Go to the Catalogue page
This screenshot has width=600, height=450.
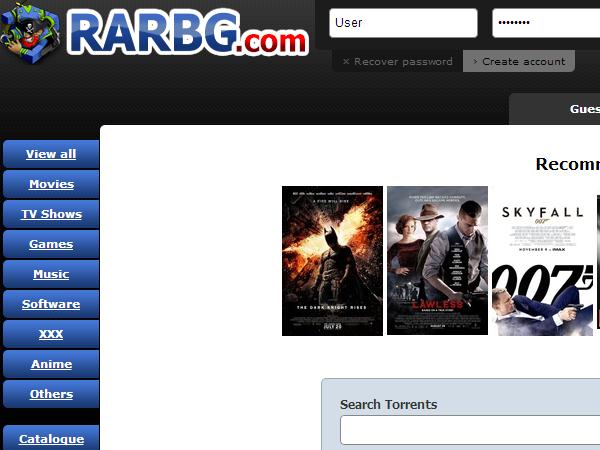coord(51,438)
